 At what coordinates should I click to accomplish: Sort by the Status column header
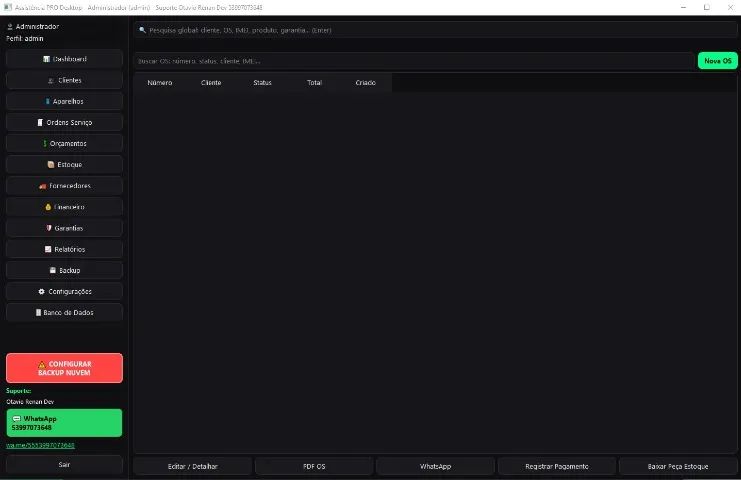pos(262,83)
